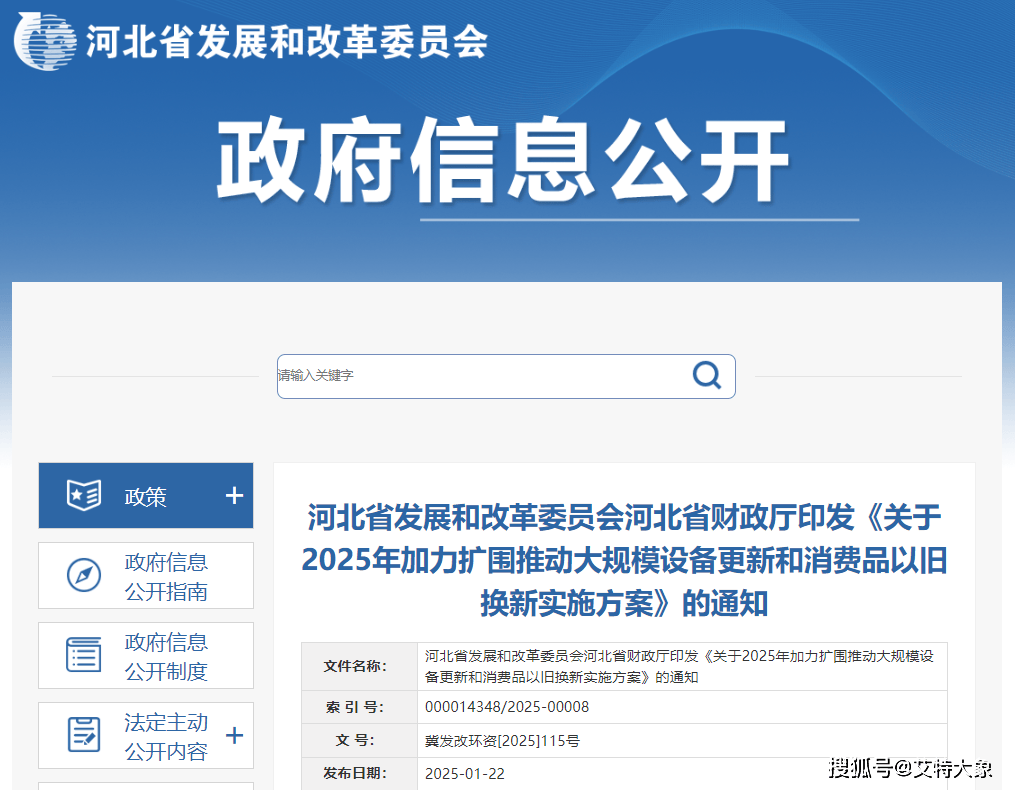The height and width of the screenshot is (790, 1015).
Task: Select document number 冀发改环资[2025]115号
Action: pos(502,741)
